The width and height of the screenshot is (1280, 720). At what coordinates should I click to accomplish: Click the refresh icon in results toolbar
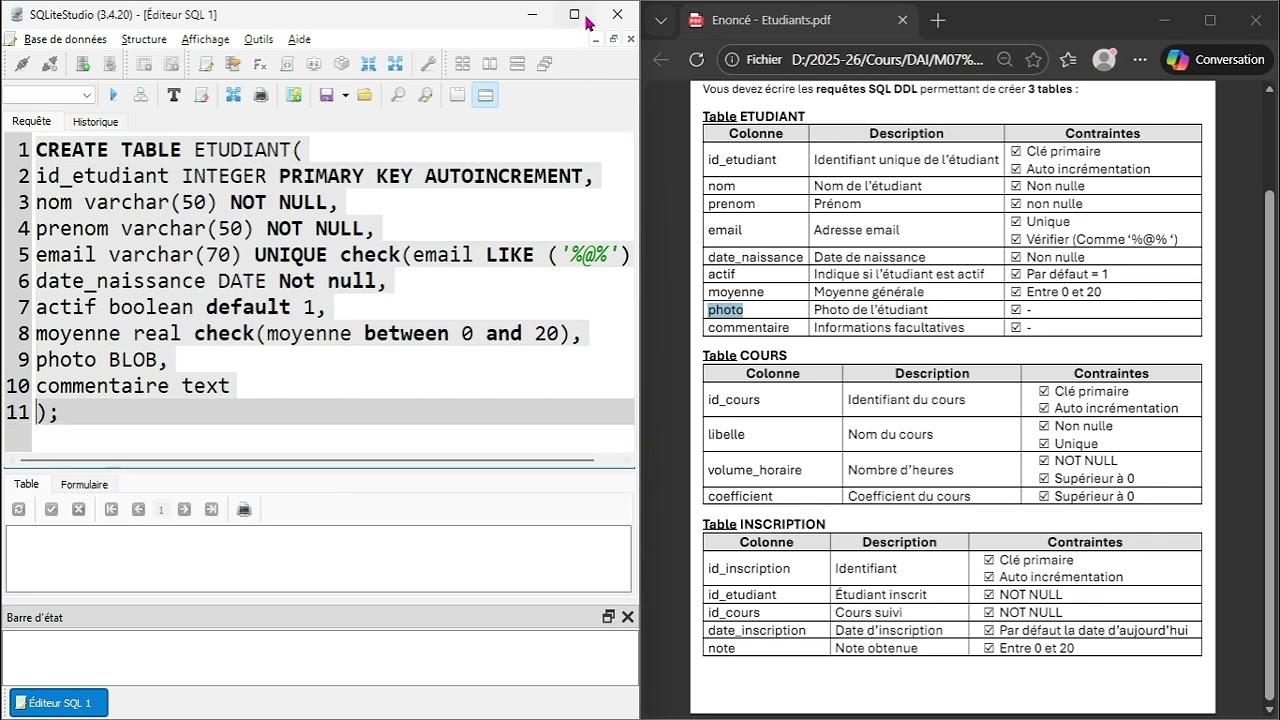[x=18, y=510]
